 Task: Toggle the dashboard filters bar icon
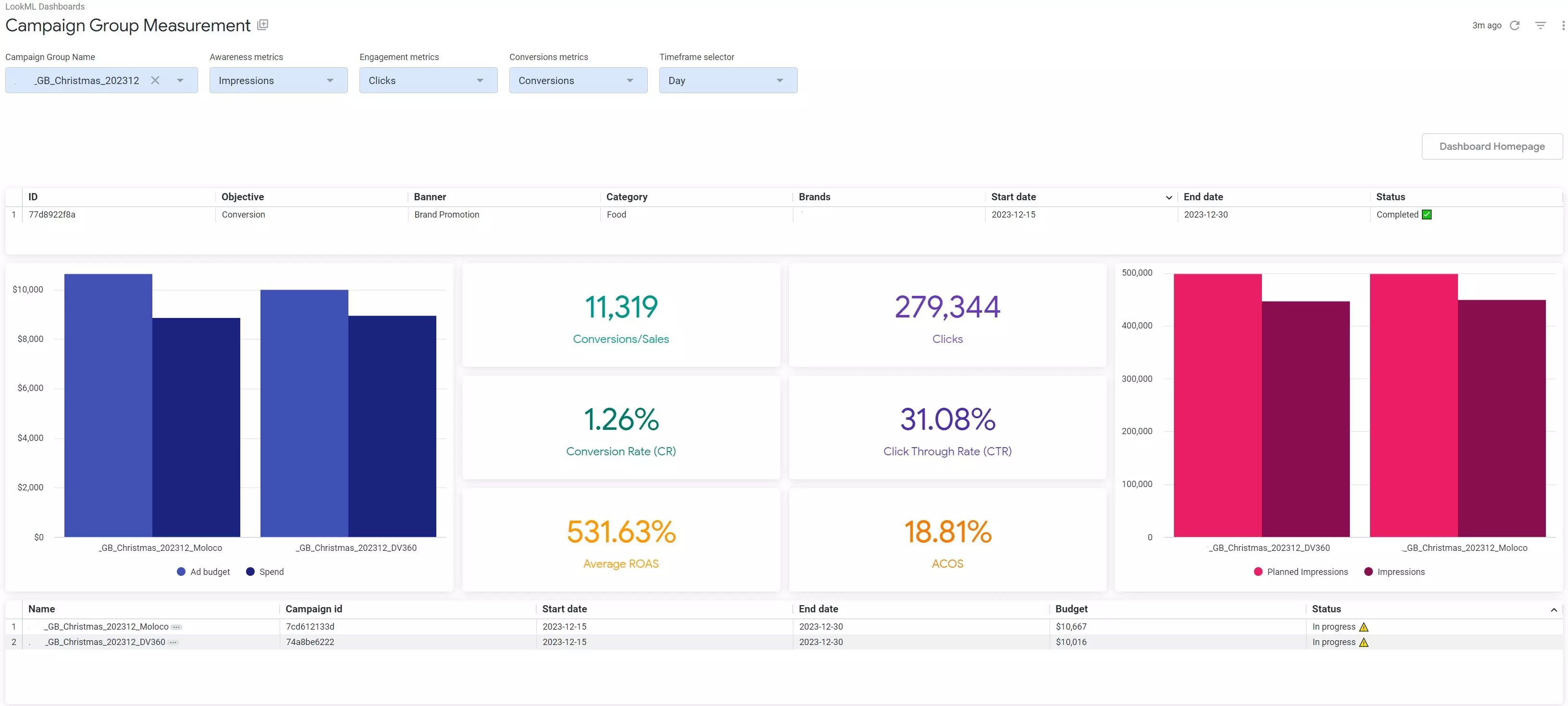(1540, 25)
